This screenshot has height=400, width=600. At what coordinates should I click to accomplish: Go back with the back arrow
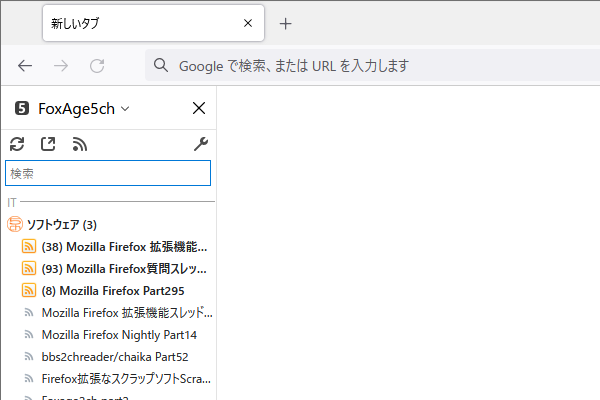(x=25, y=66)
